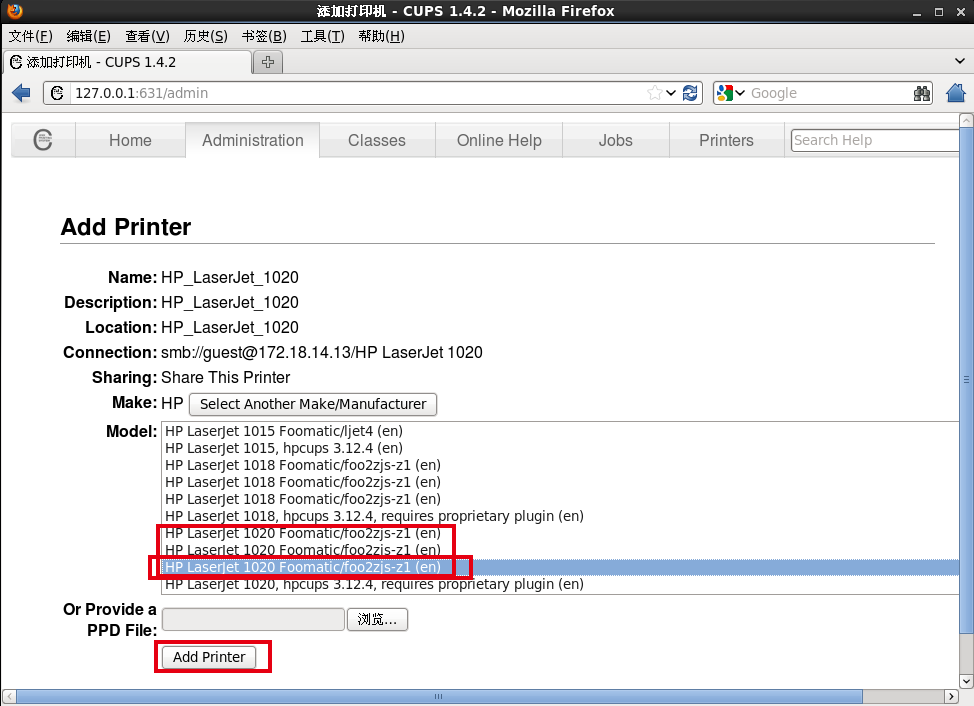Viewport: 974px width, 706px height.
Task: Open the 文件(F) menu
Action: point(30,36)
